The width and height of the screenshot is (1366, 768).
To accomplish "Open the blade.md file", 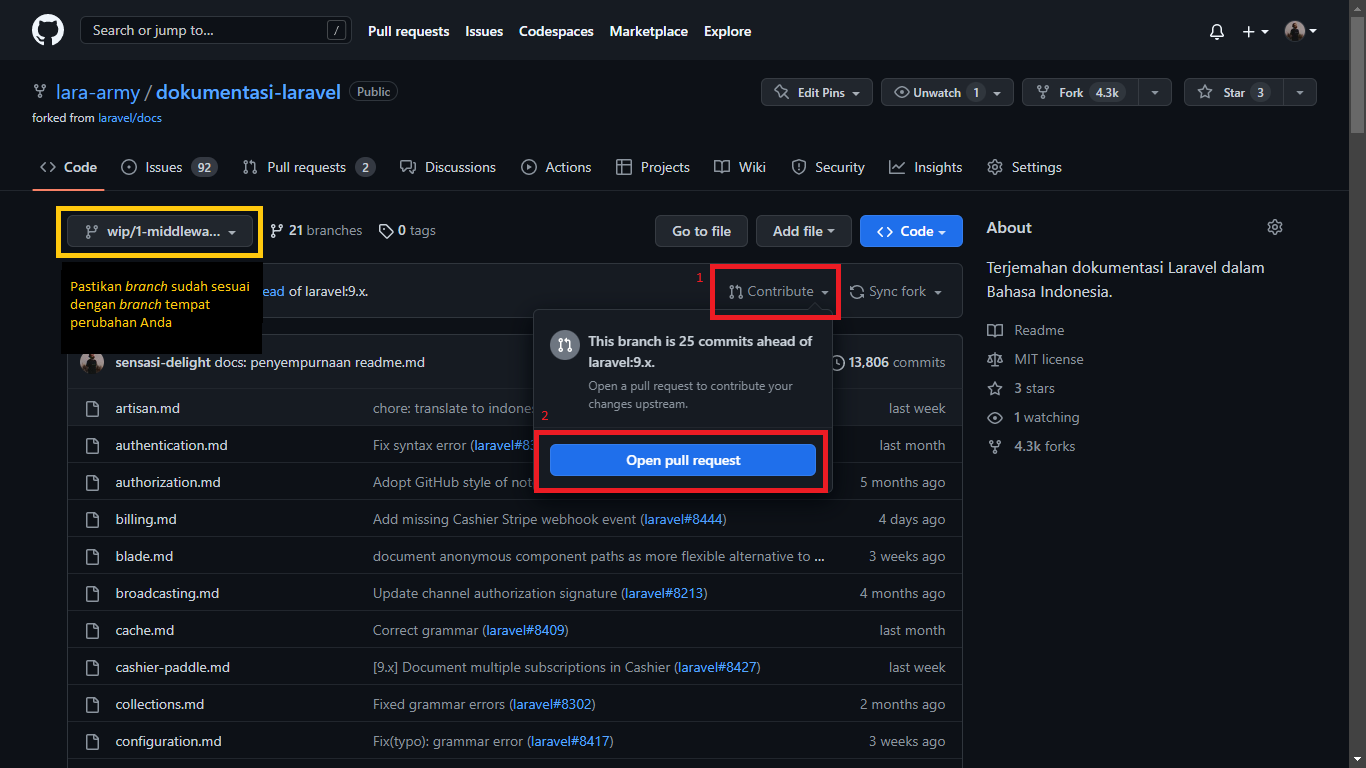I will [144, 556].
